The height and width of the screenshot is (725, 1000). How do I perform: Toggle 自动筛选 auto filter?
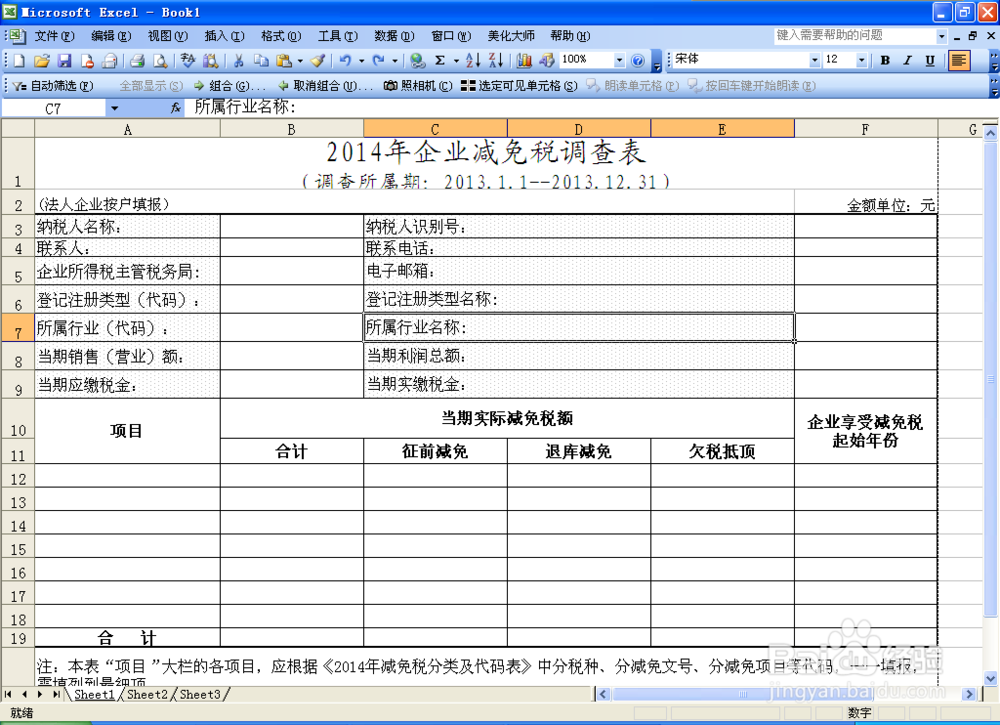coord(52,85)
